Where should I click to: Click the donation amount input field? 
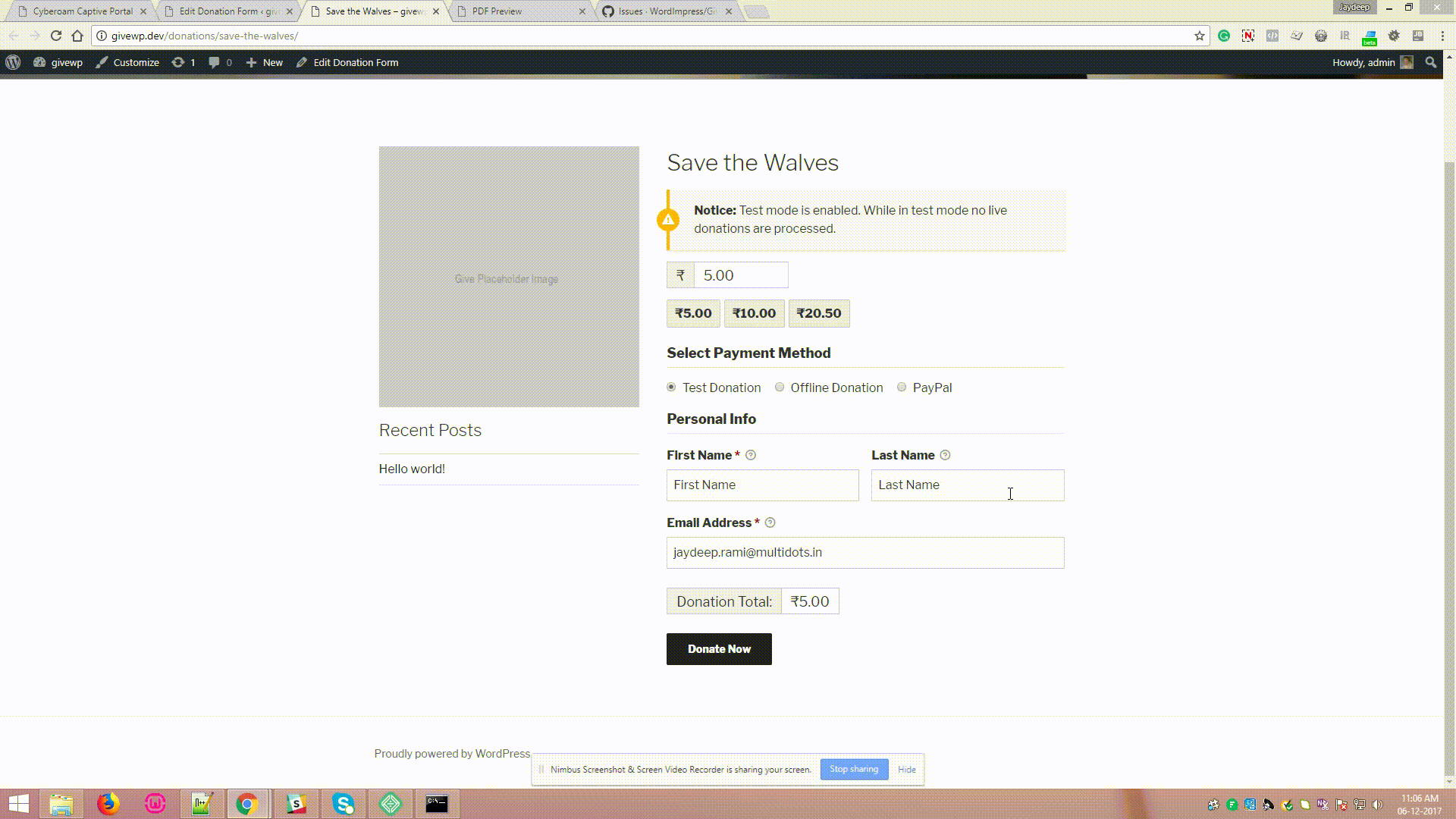tap(741, 275)
